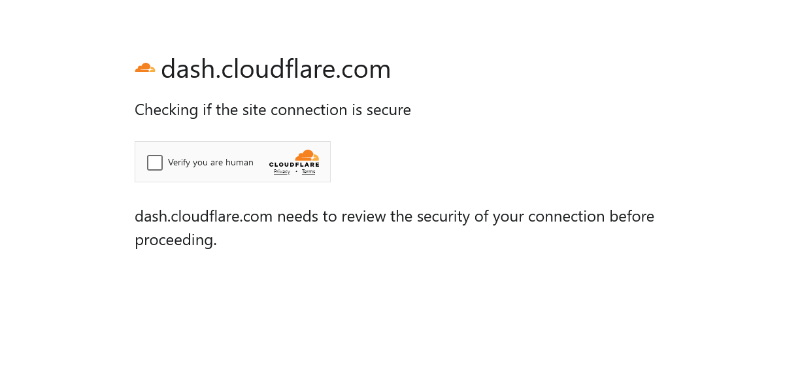The height and width of the screenshot is (389, 800).
Task: Click the Cloudflare cloud logo in the widget
Action: (x=307, y=155)
